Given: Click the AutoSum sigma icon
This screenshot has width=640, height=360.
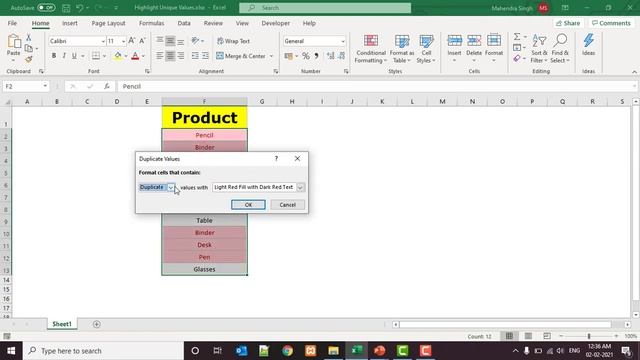Looking at the screenshot, I should point(517,37).
